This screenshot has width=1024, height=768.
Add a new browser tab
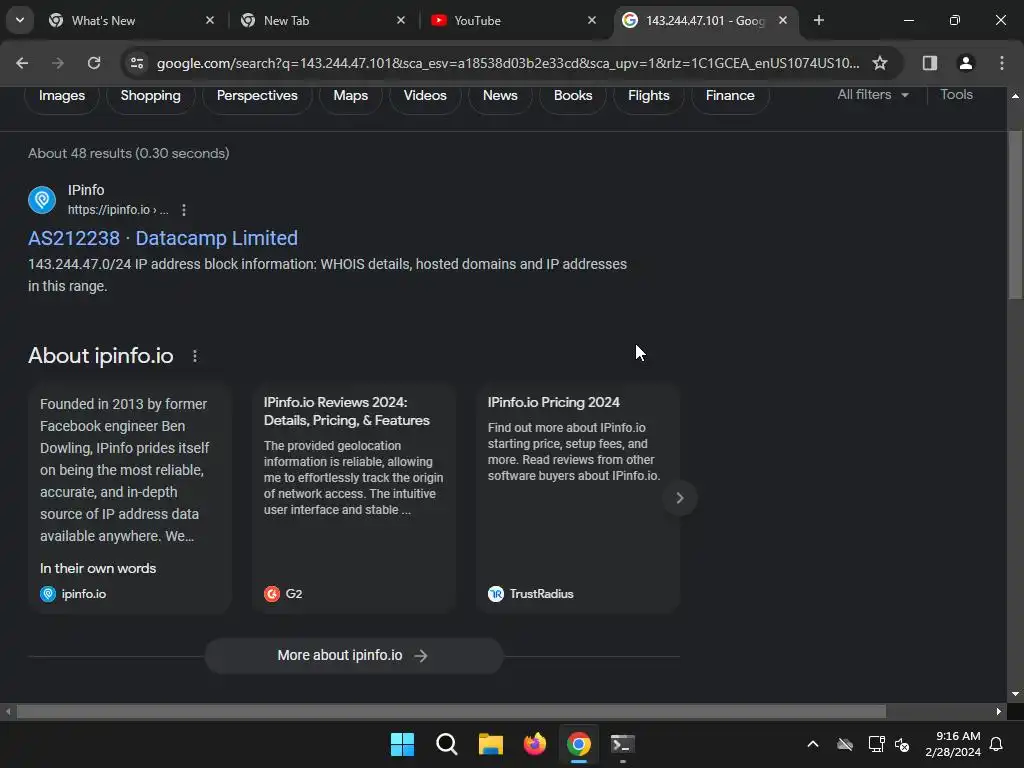pos(819,20)
